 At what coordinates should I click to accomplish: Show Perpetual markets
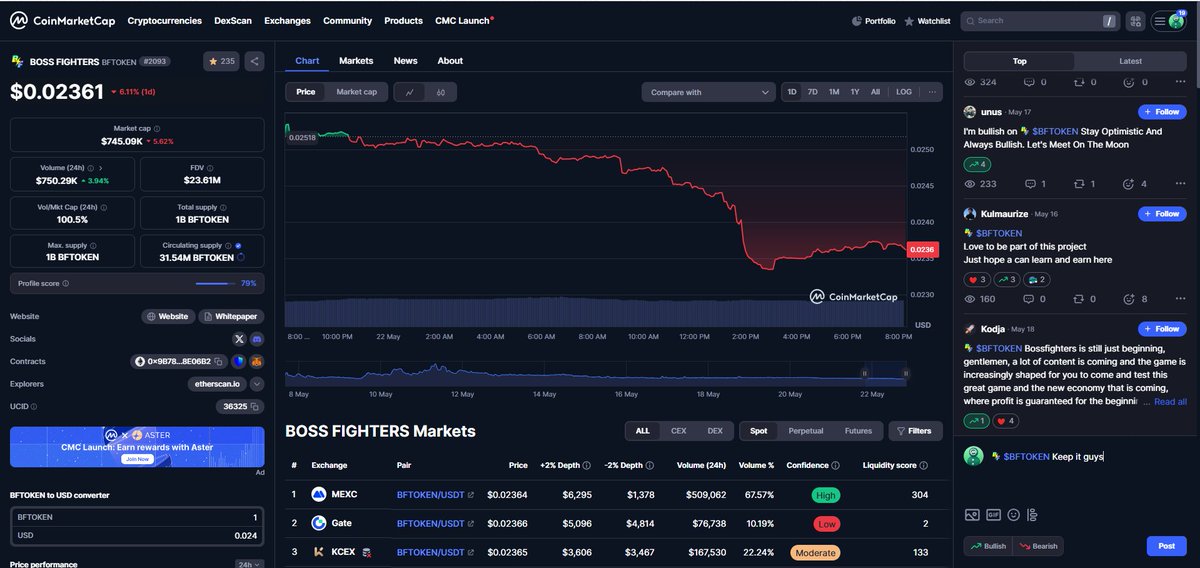tap(806, 431)
